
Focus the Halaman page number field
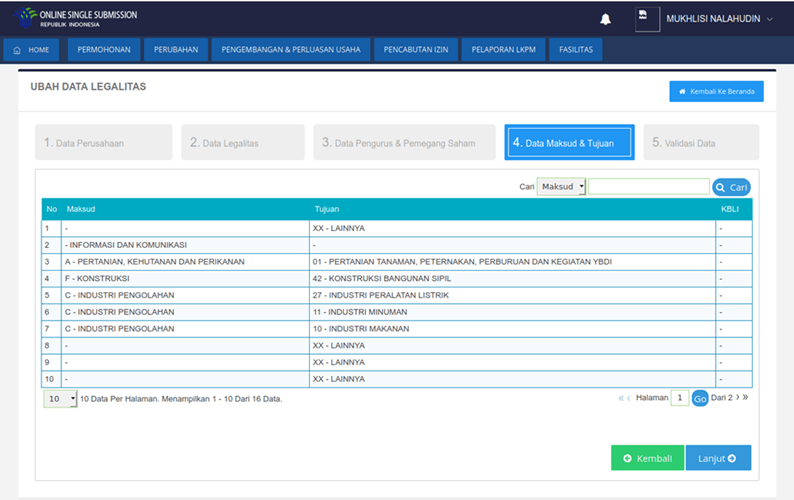click(x=680, y=398)
